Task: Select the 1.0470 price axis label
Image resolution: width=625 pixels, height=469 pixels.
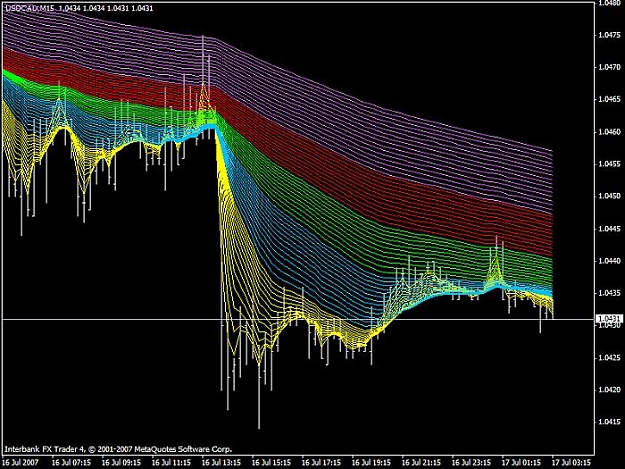Action: (x=609, y=67)
